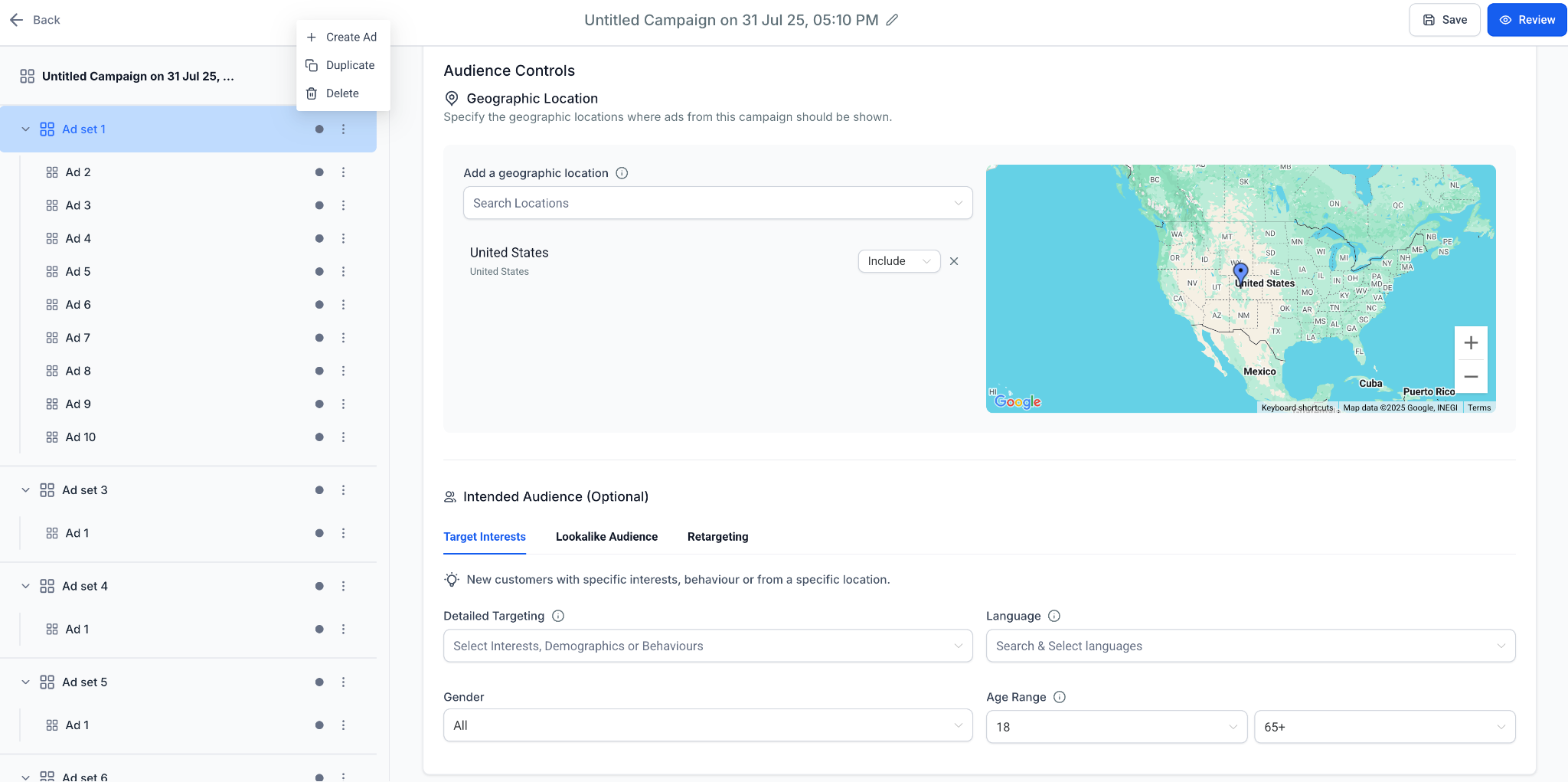Switch to the Lookalike Audience tab
The width and height of the screenshot is (1568, 782).
pos(606,536)
